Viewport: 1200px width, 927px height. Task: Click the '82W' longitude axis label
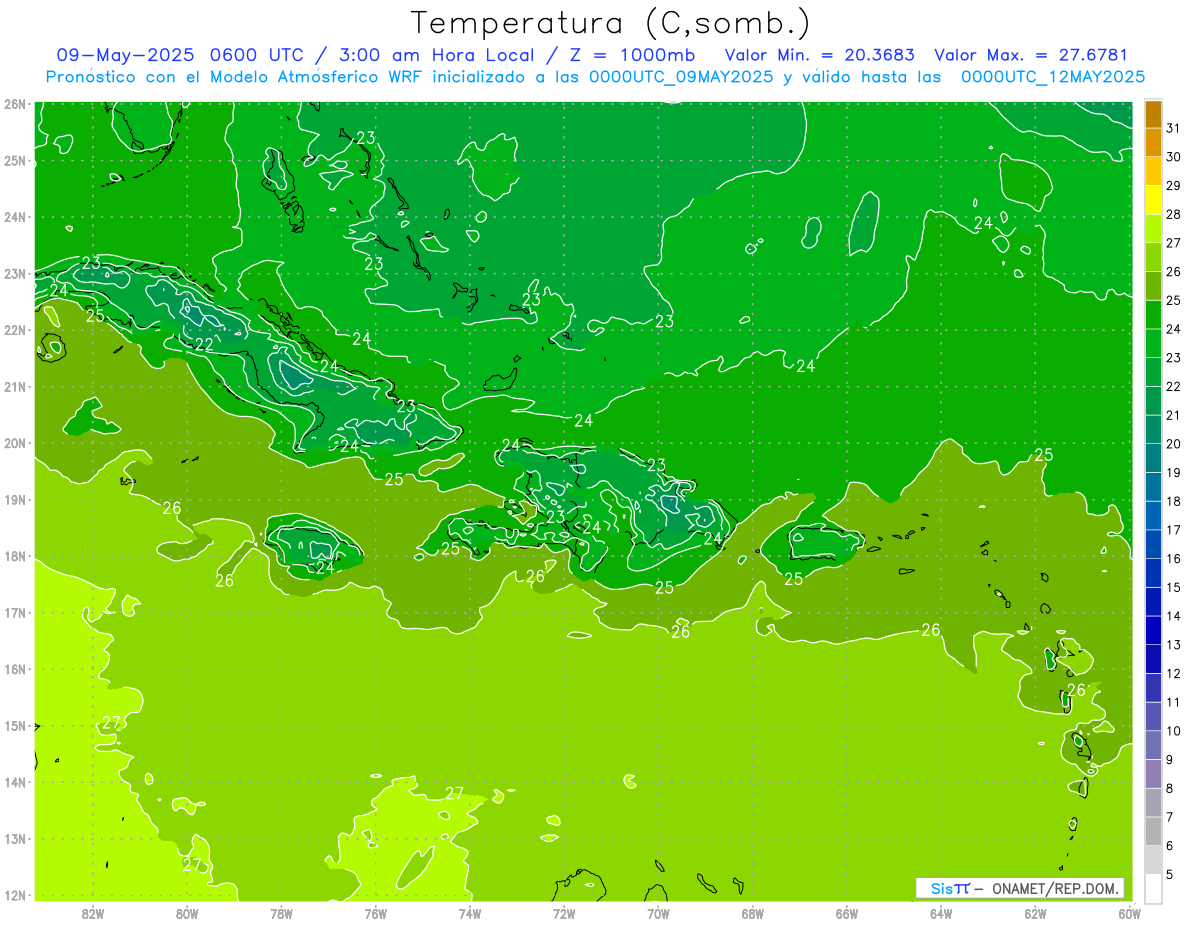92,913
